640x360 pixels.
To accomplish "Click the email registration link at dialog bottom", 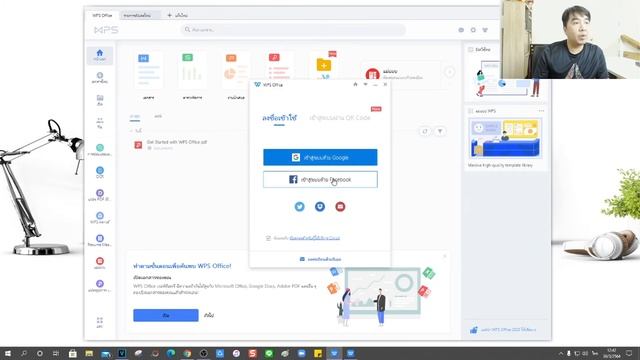I will [x=320, y=259].
